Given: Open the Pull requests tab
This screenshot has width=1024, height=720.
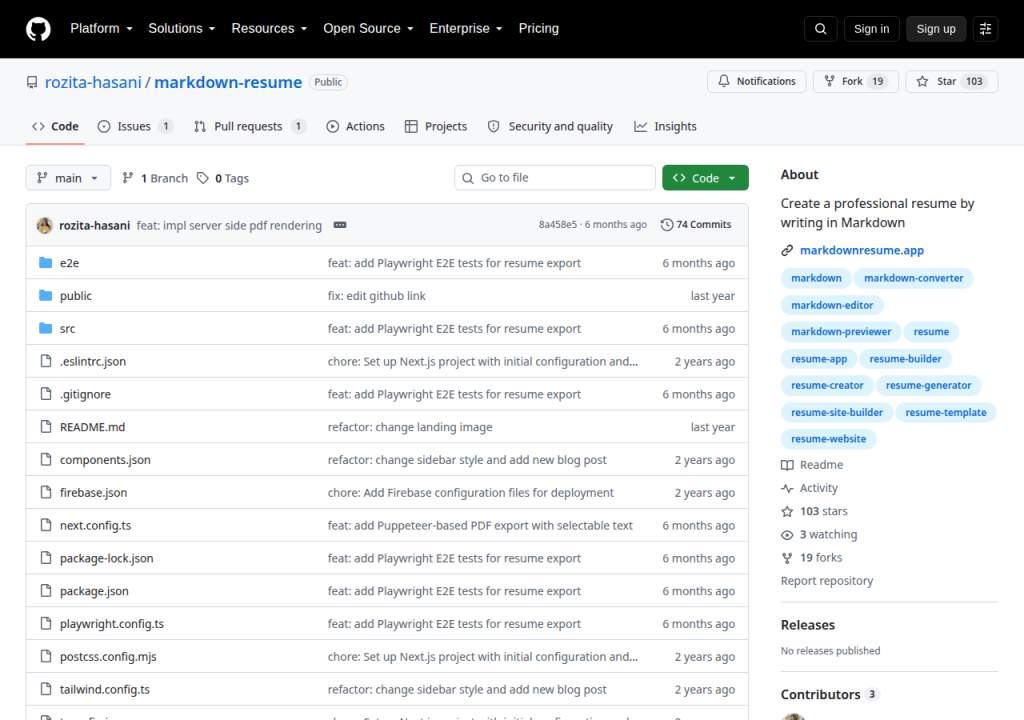Looking at the screenshot, I should 249,126.
